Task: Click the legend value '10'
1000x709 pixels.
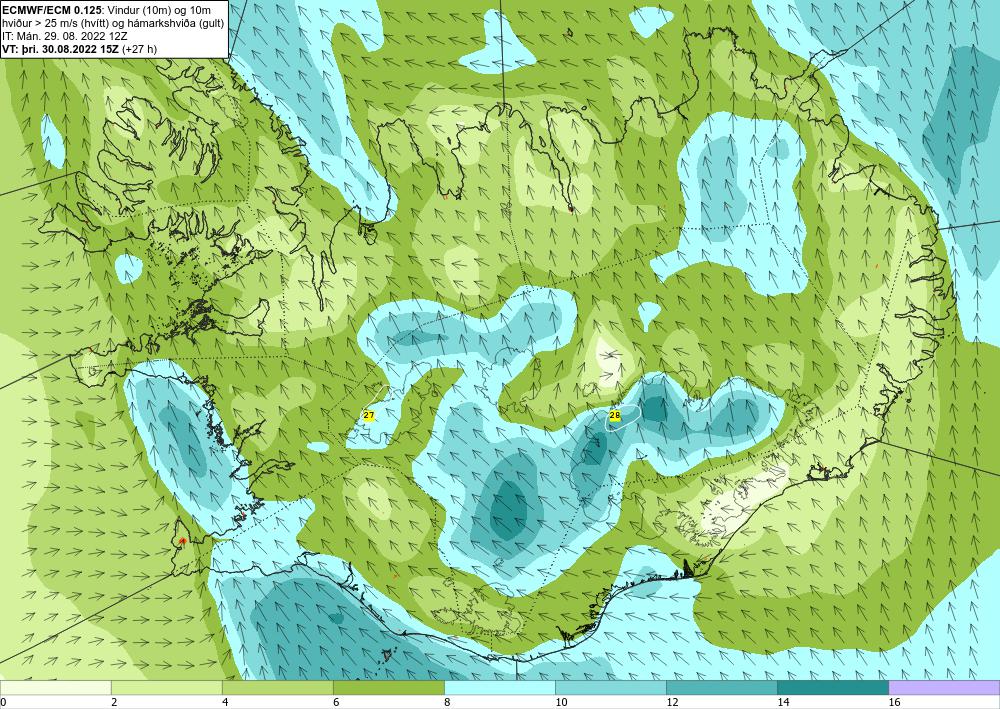Action: pos(561,702)
